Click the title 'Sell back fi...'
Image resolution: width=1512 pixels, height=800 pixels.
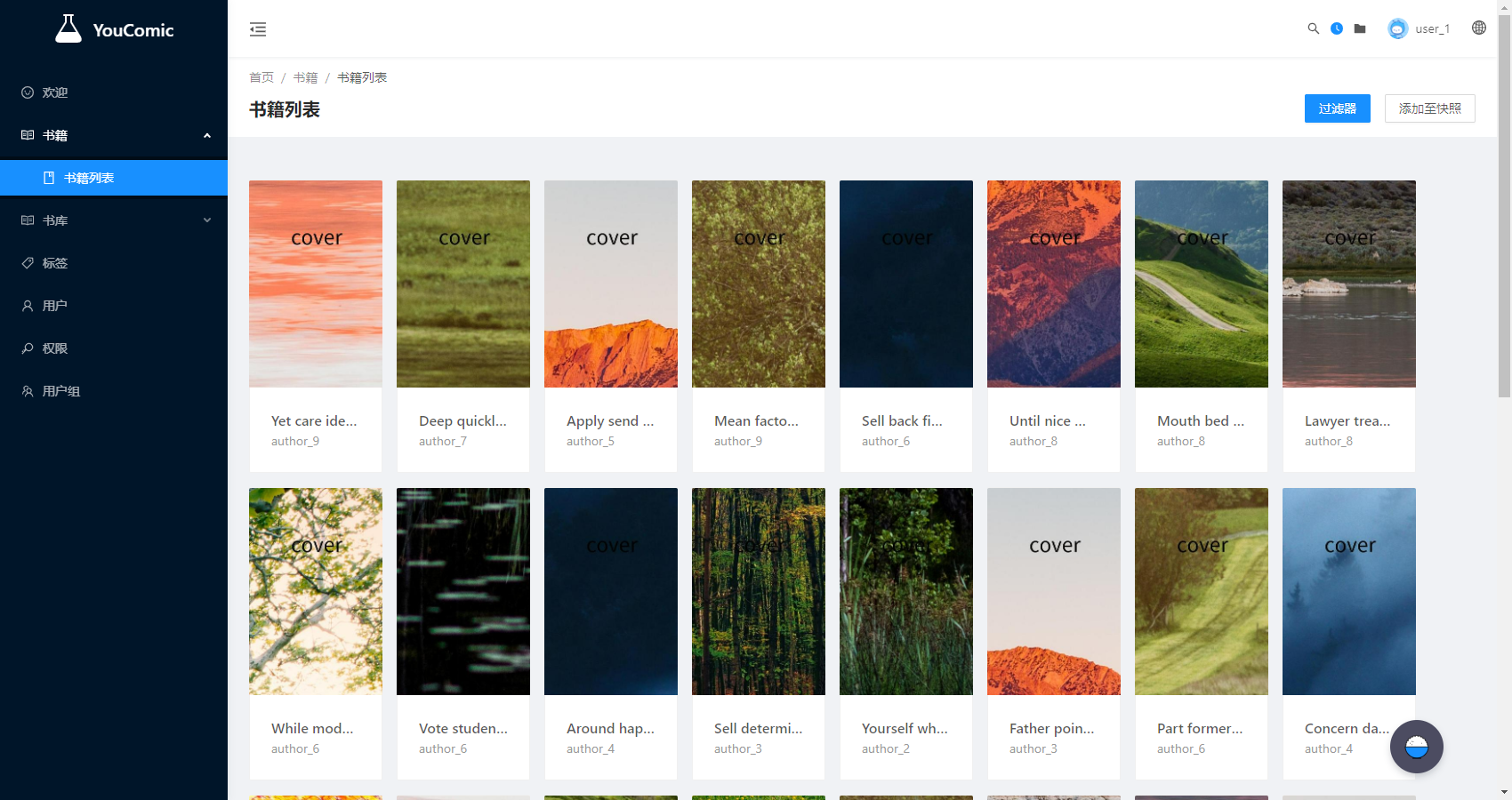902,420
